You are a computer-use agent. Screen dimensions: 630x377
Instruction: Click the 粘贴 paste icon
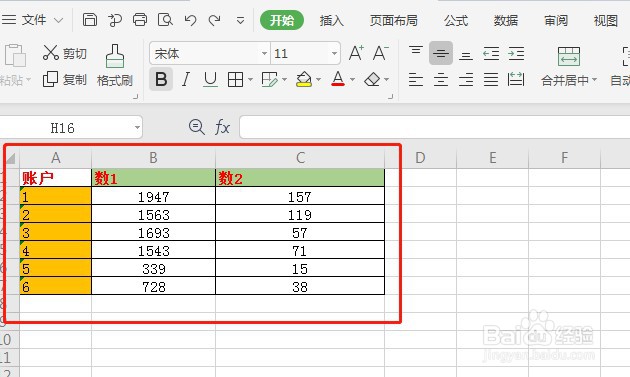[15, 55]
